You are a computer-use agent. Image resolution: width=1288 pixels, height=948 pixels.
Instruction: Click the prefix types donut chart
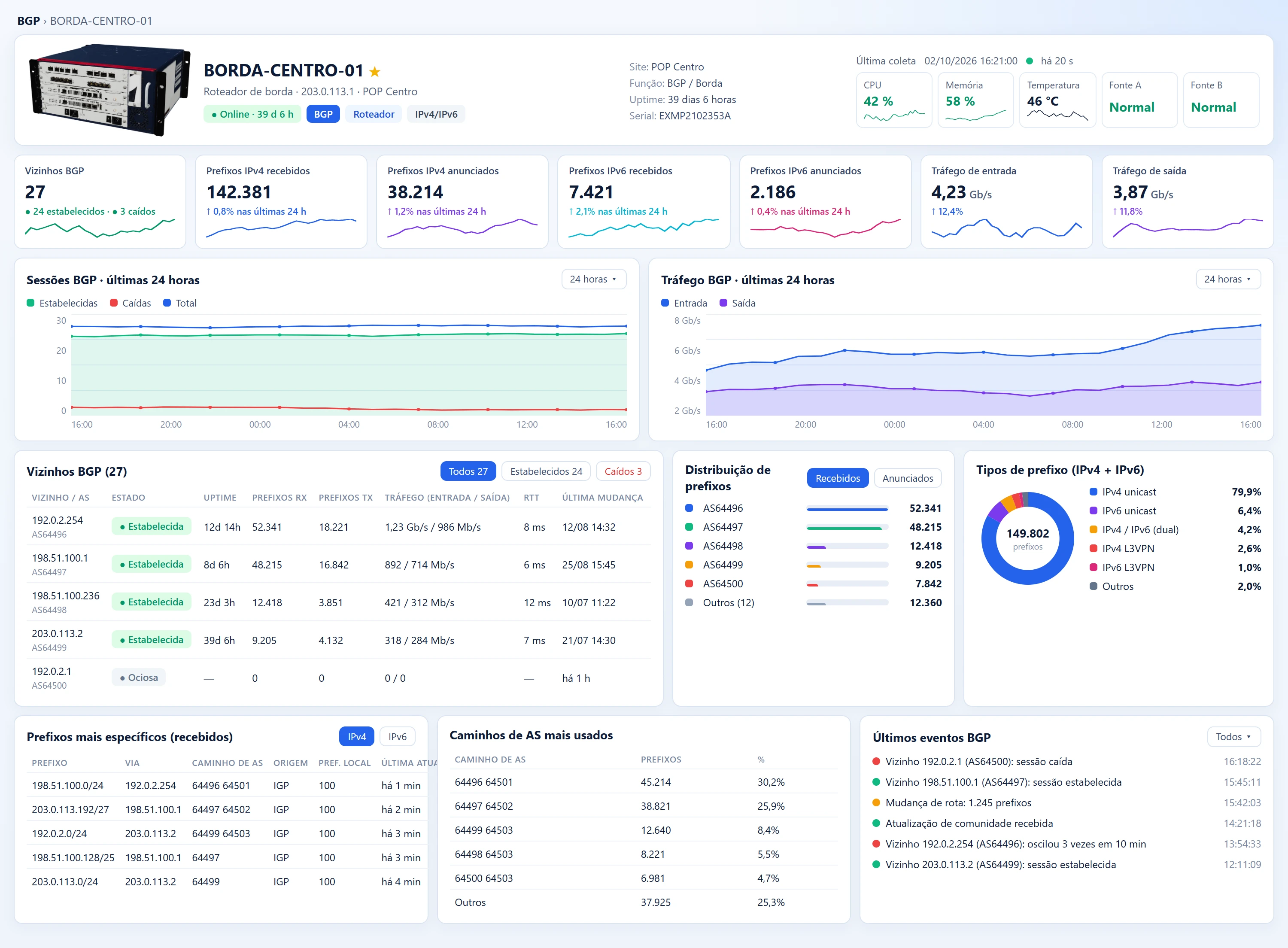[1027, 538]
